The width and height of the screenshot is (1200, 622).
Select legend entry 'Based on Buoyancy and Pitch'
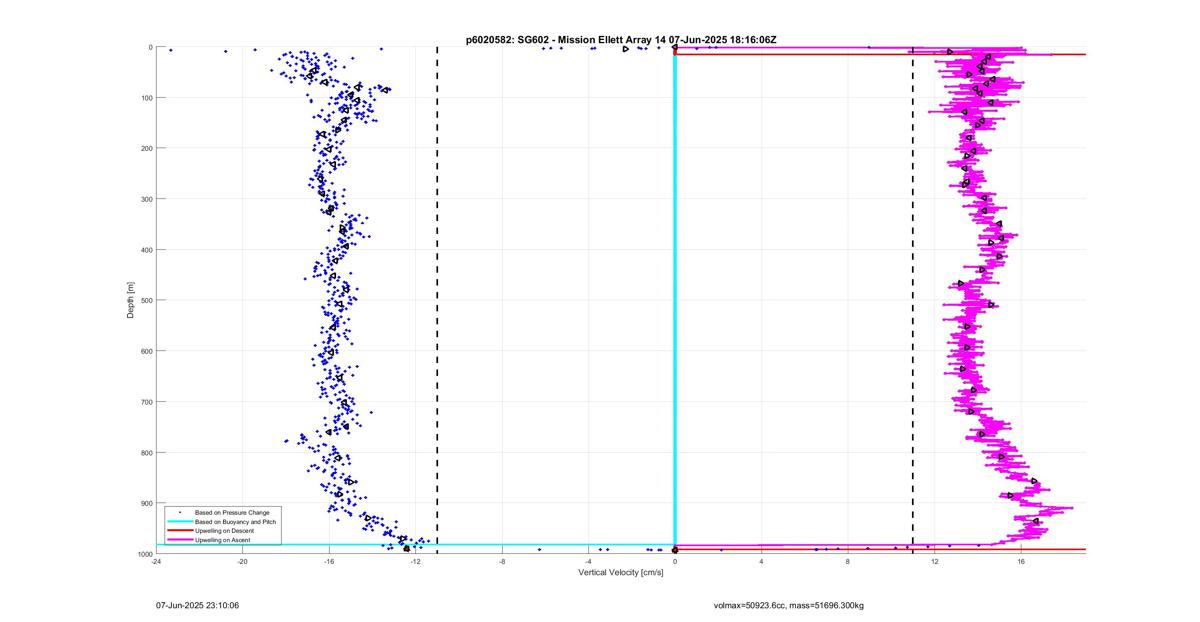point(235,522)
